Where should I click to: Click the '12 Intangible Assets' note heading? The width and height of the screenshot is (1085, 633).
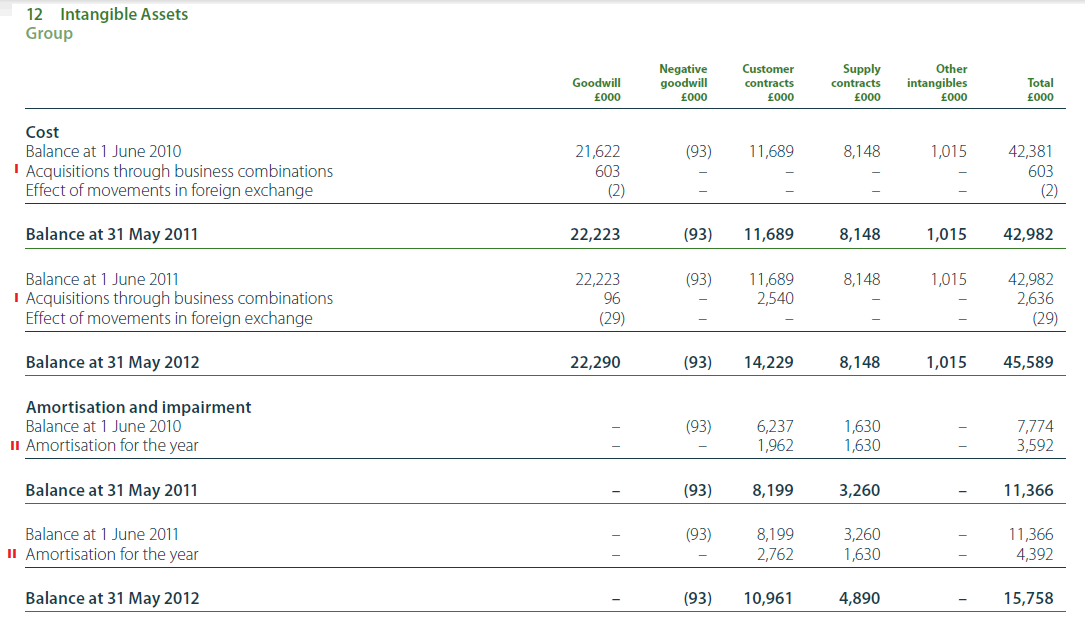click(x=107, y=15)
